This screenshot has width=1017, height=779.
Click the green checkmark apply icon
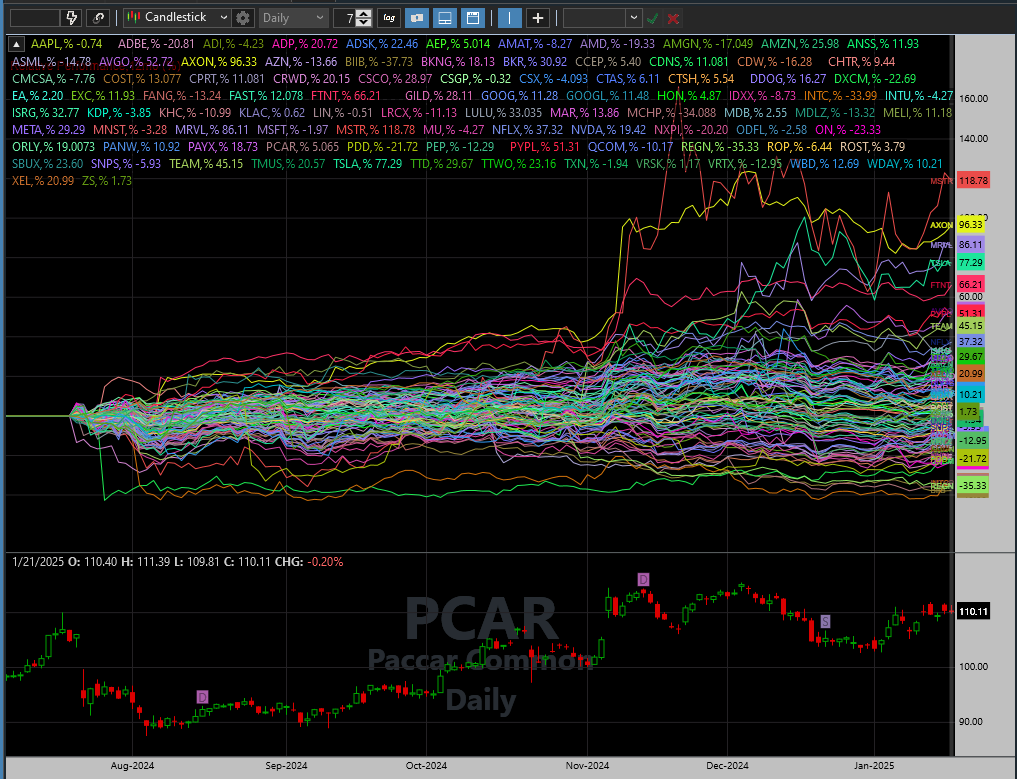click(x=653, y=18)
